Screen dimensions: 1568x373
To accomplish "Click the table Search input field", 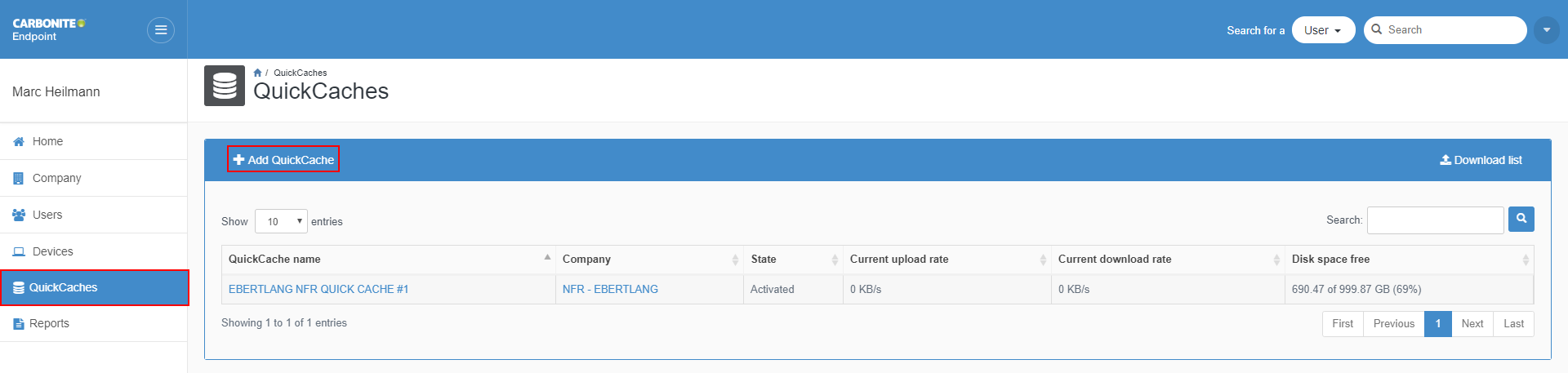I will (1435, 220).
